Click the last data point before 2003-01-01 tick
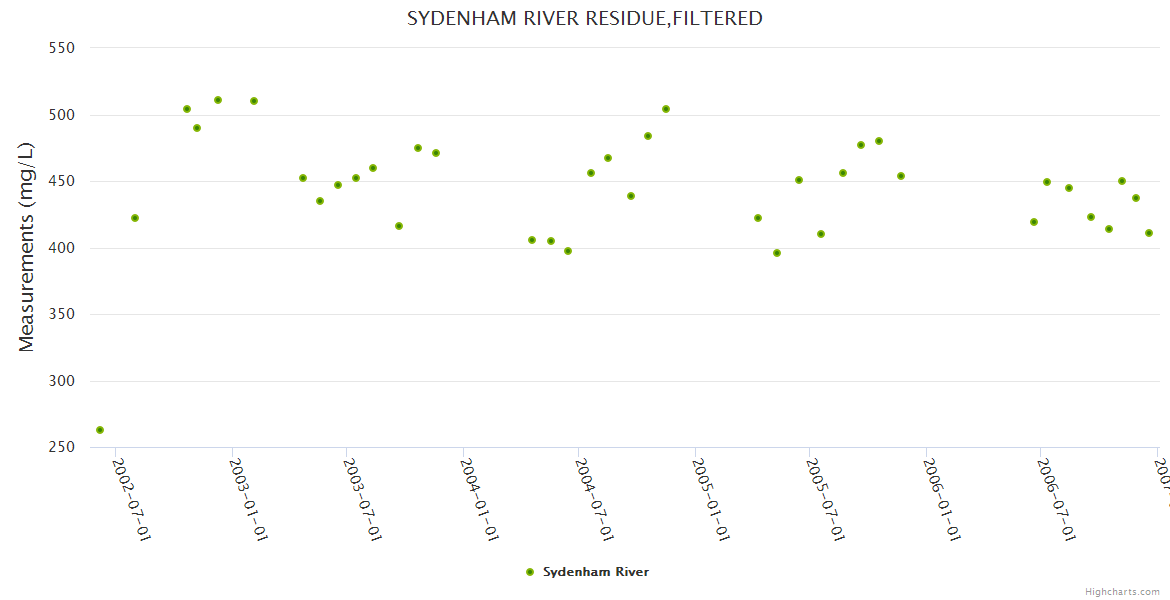The width and height of the screenshot is (1170, 600). (218, 100)
